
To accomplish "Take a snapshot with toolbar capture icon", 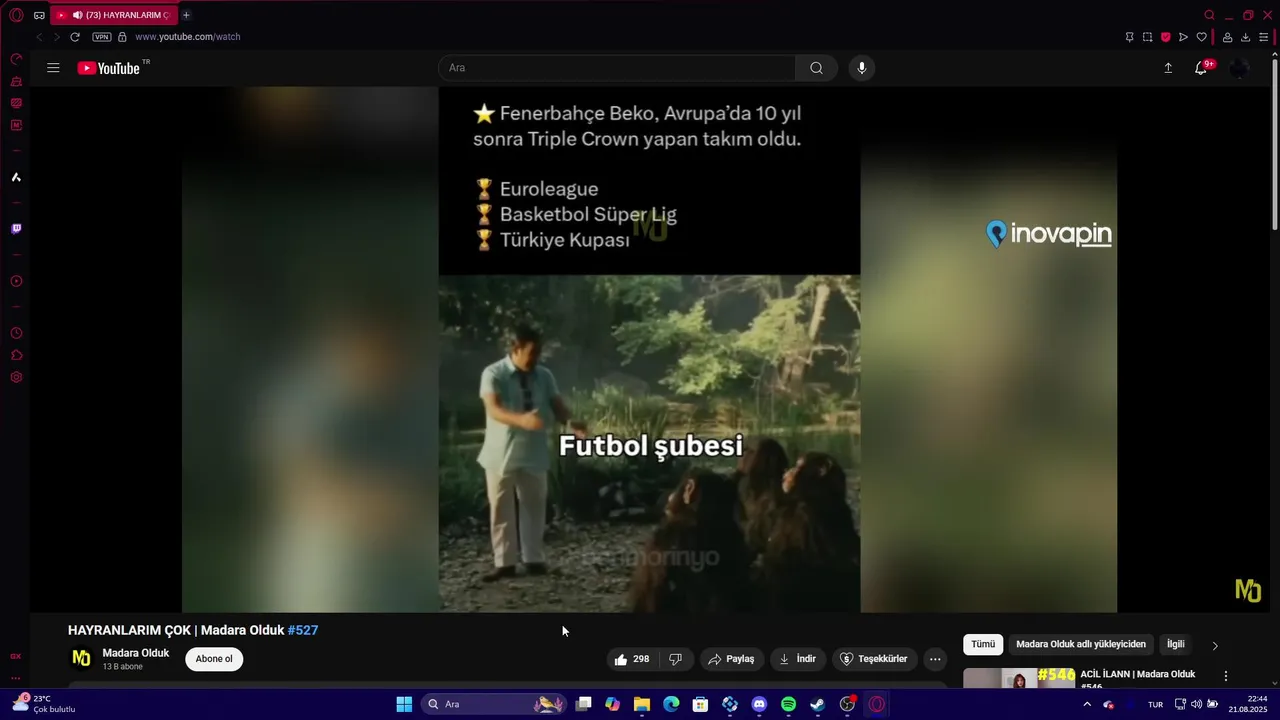I will click(x=1147, y=37).
